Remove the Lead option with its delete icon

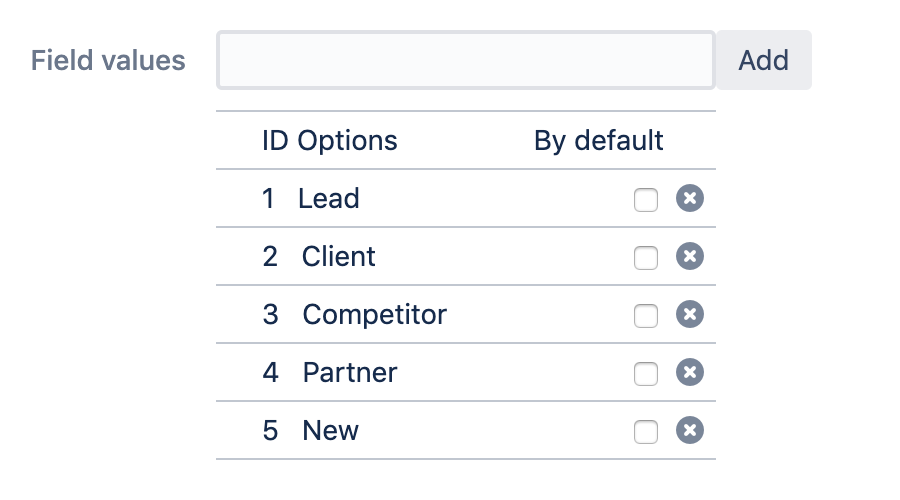point(690,199)
